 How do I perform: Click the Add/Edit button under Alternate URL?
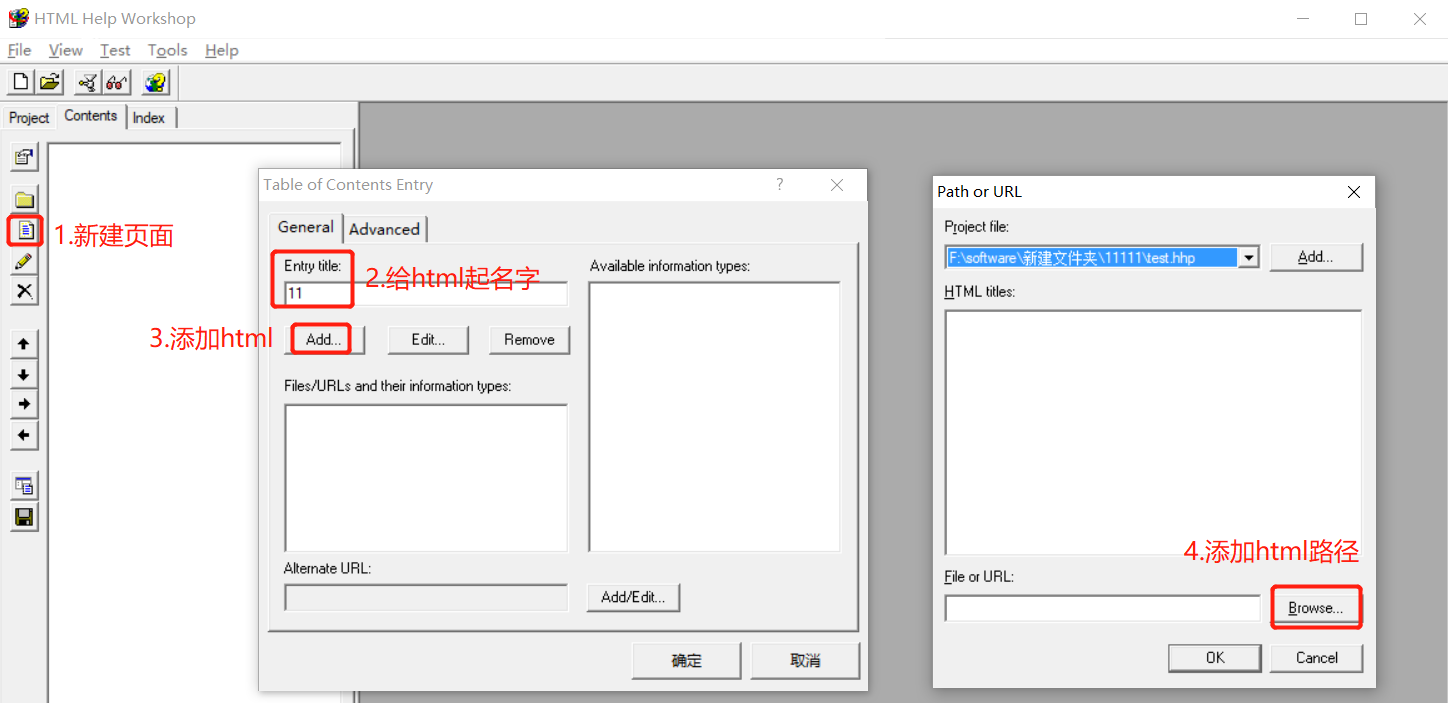[x=633, y=597]
